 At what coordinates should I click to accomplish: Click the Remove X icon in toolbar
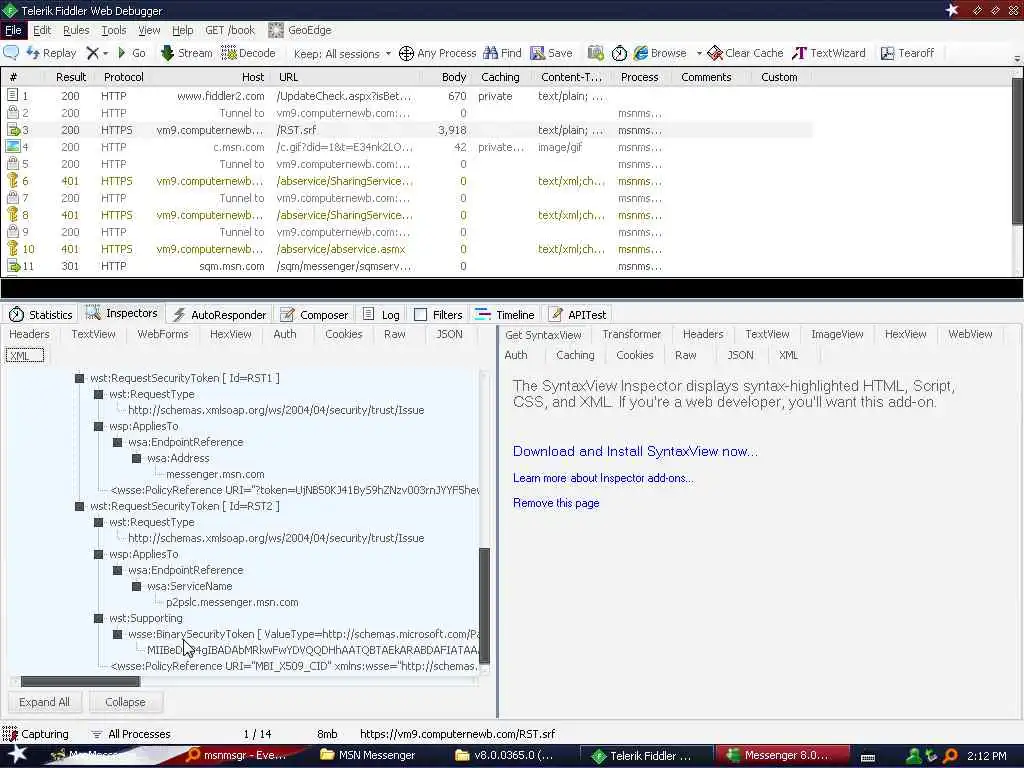tap(92, 53)
